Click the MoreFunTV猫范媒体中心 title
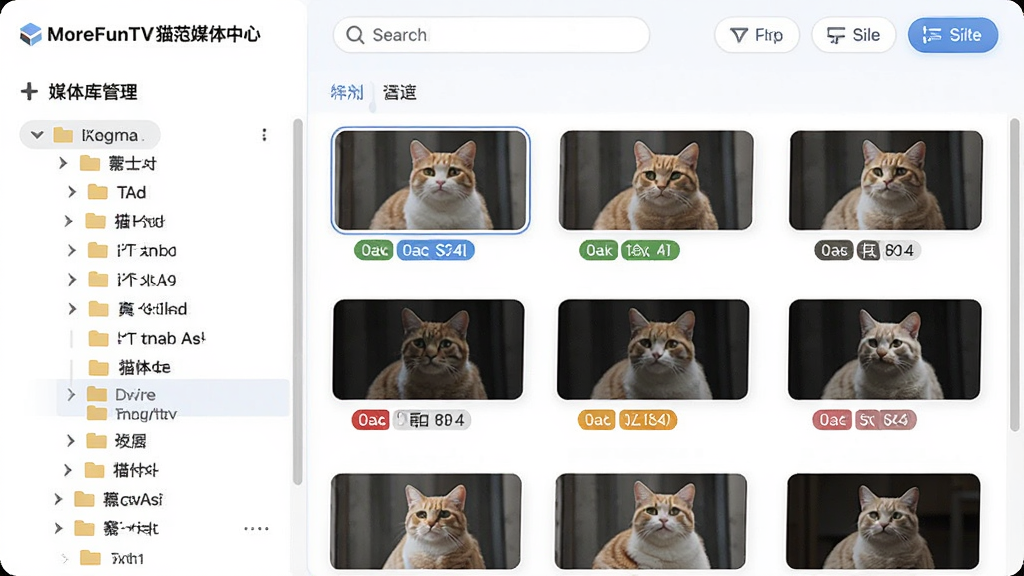Image resolution: width=1024 pixels, height=576 pixels. point(154,34)
